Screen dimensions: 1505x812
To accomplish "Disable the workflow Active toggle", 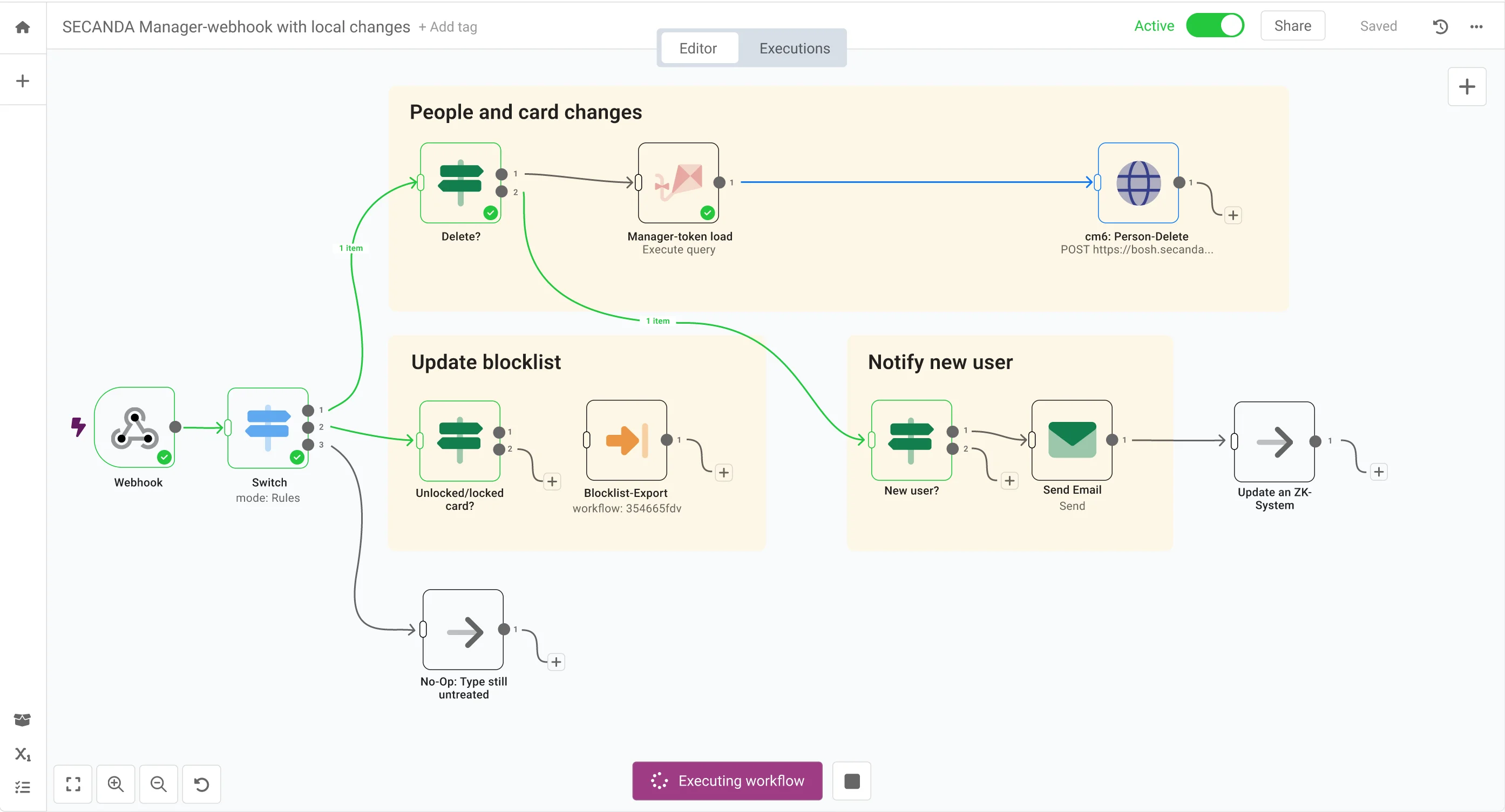I will [1215, 25].
